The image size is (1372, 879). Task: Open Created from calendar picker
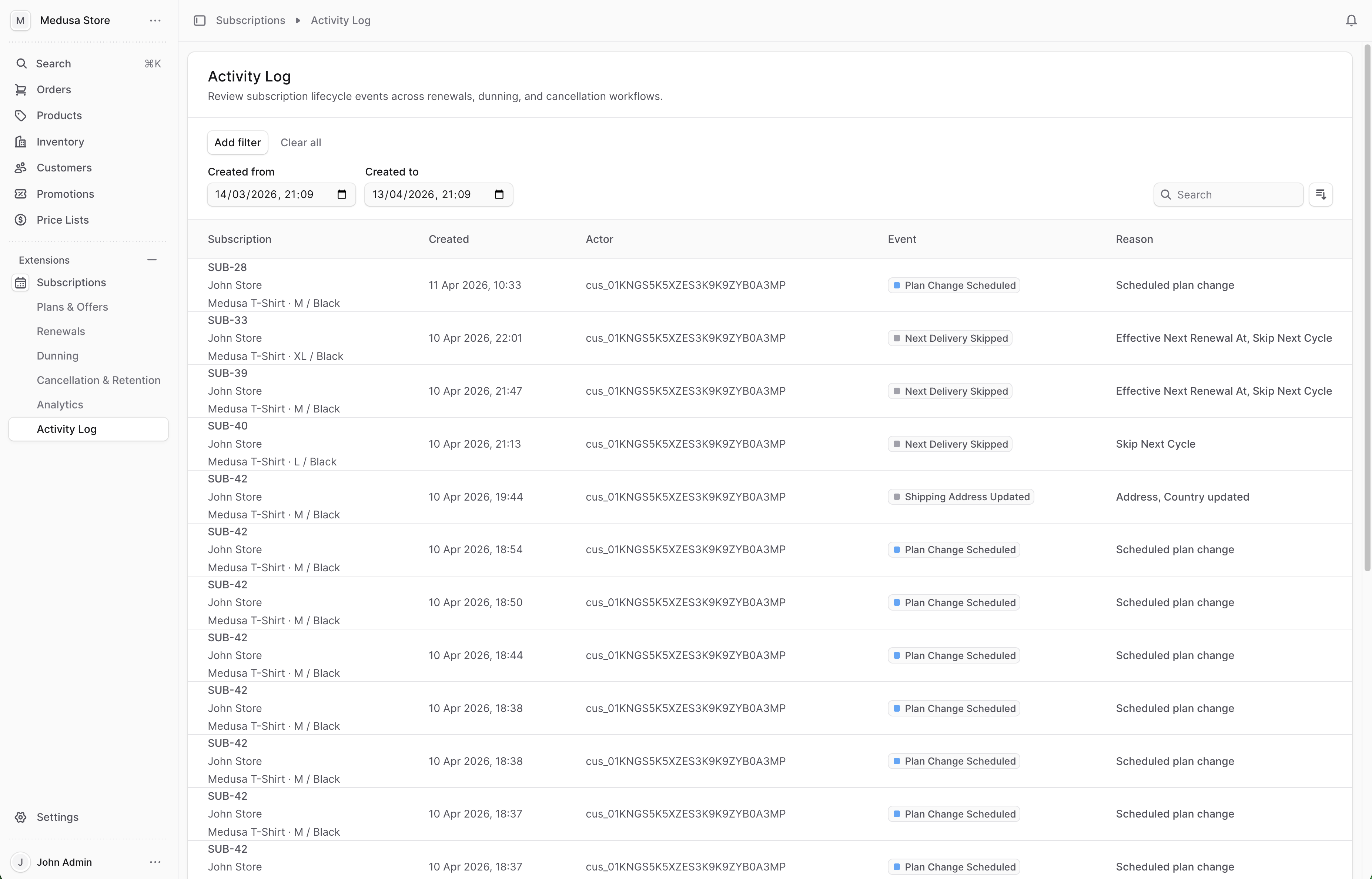pos(342,195)
